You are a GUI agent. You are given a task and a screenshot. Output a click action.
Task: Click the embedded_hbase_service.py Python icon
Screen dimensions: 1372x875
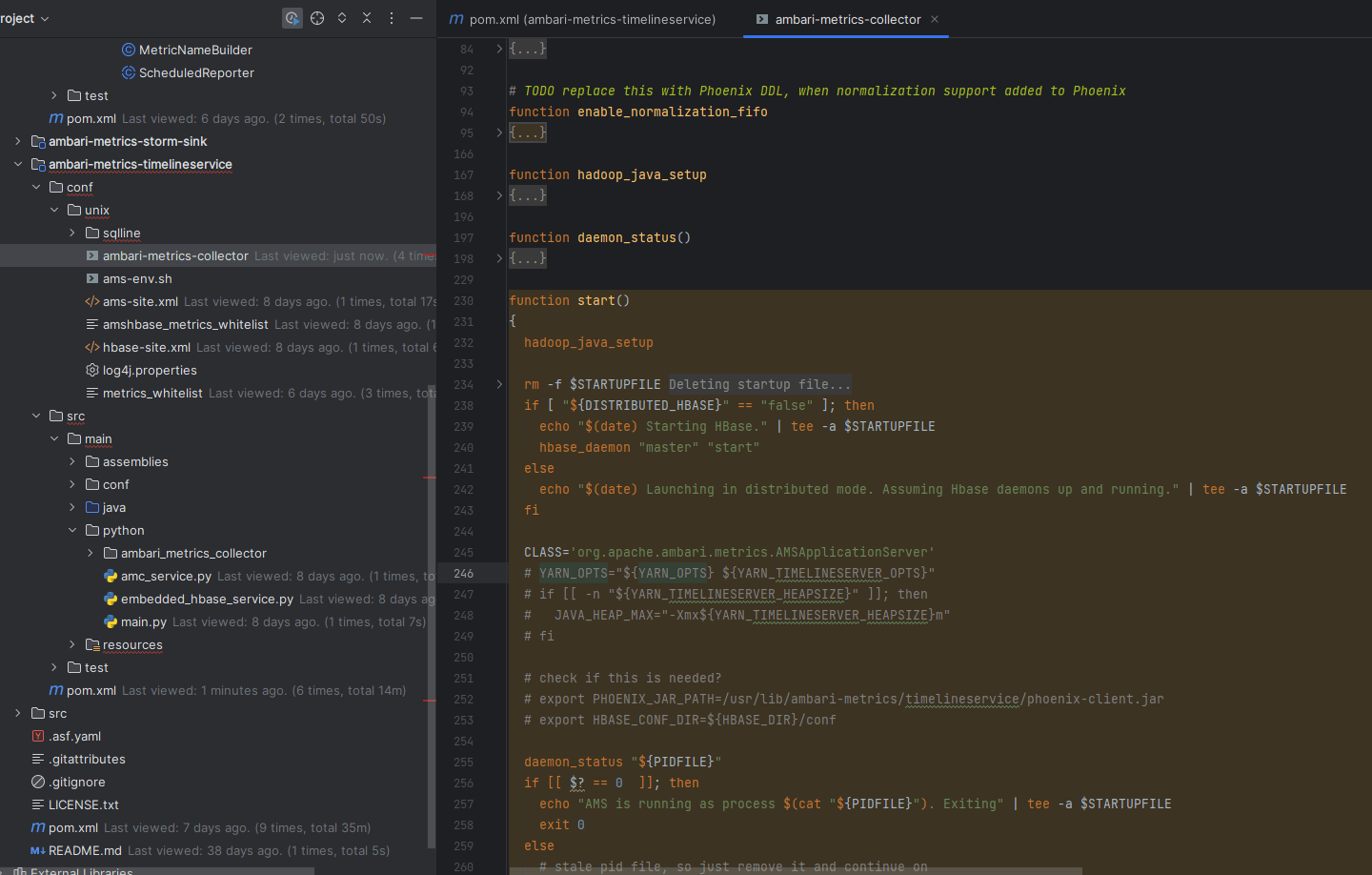111,599
